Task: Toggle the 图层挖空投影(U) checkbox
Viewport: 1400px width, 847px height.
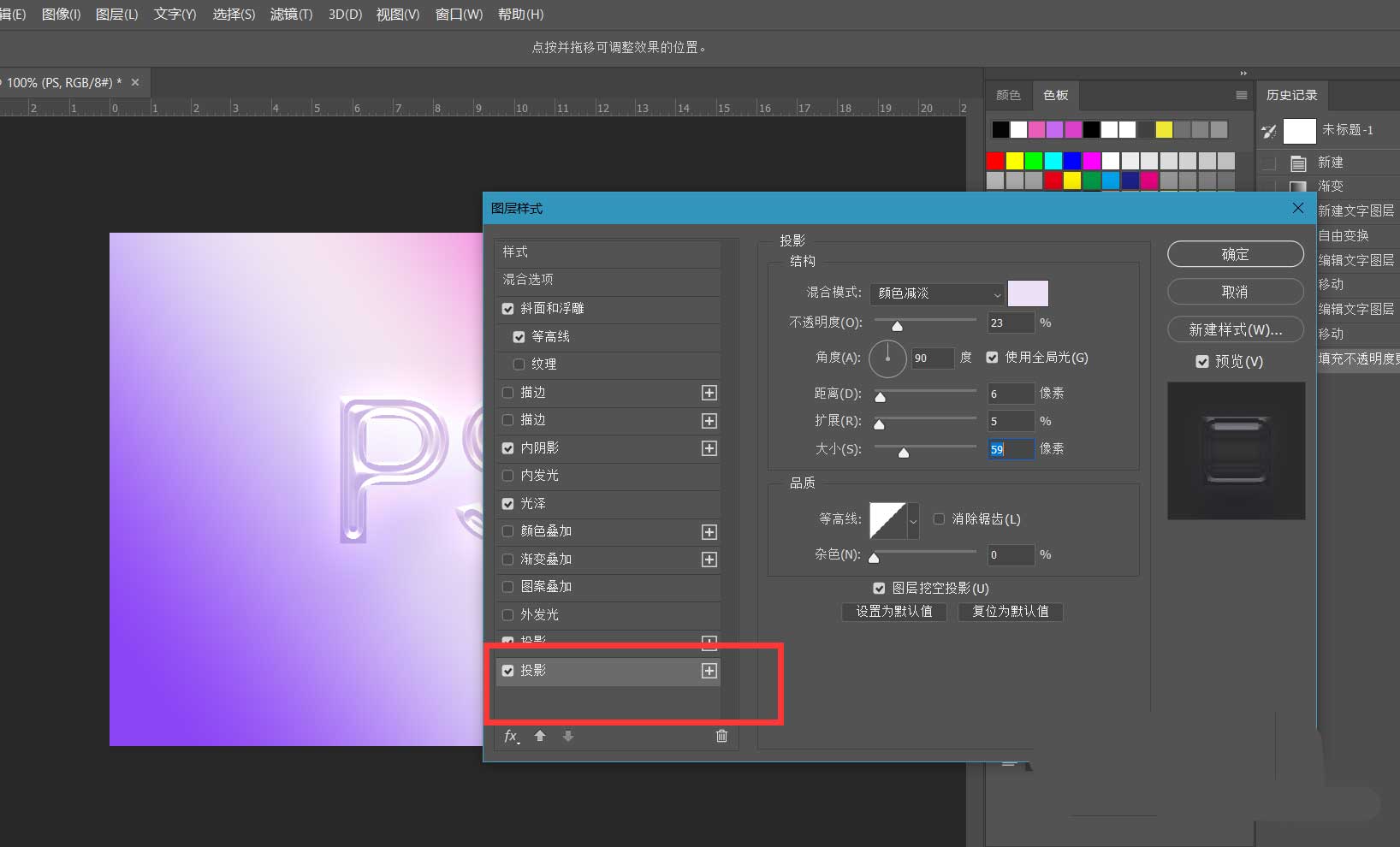Action: (879, 589)
